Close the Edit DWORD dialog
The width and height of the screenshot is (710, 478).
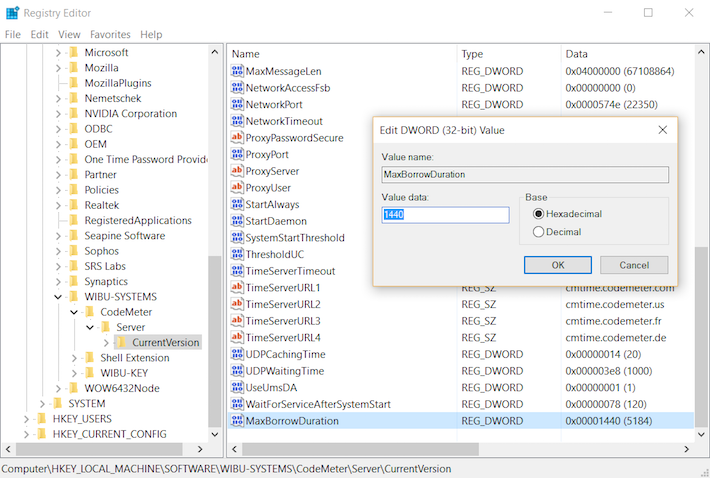pos(662,130)
